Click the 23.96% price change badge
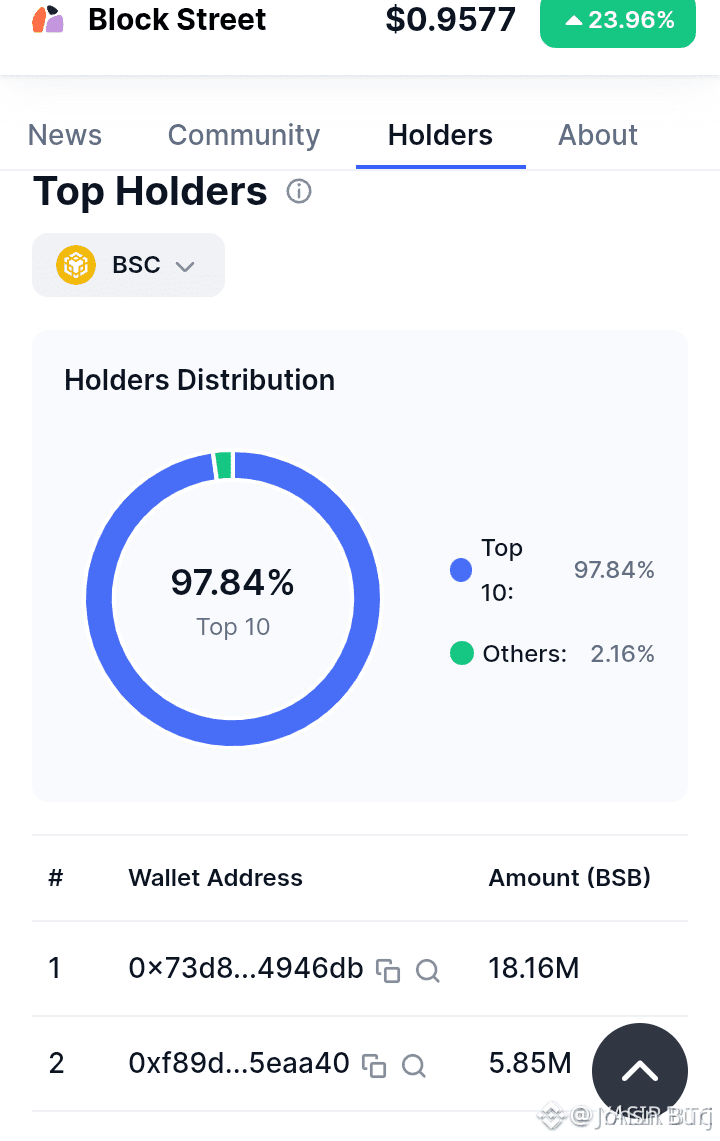The image size is (720, 1141). click(x=618, y=20)
